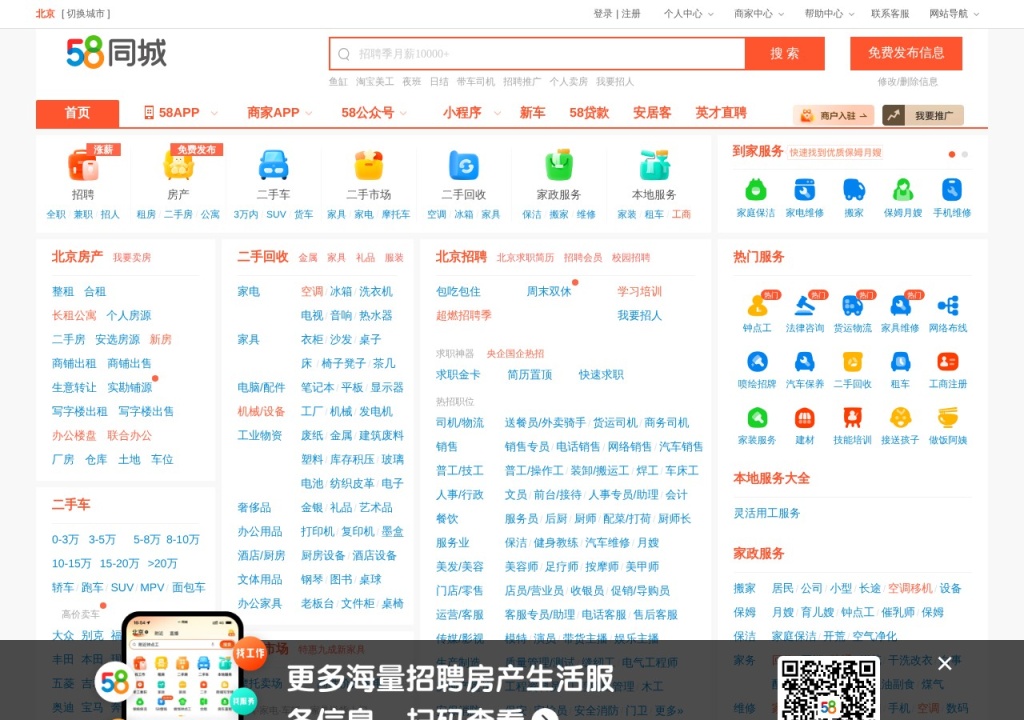1024x720 pixels.
Task: Click the 搜索 search button
Action: [x=784, y=54]
